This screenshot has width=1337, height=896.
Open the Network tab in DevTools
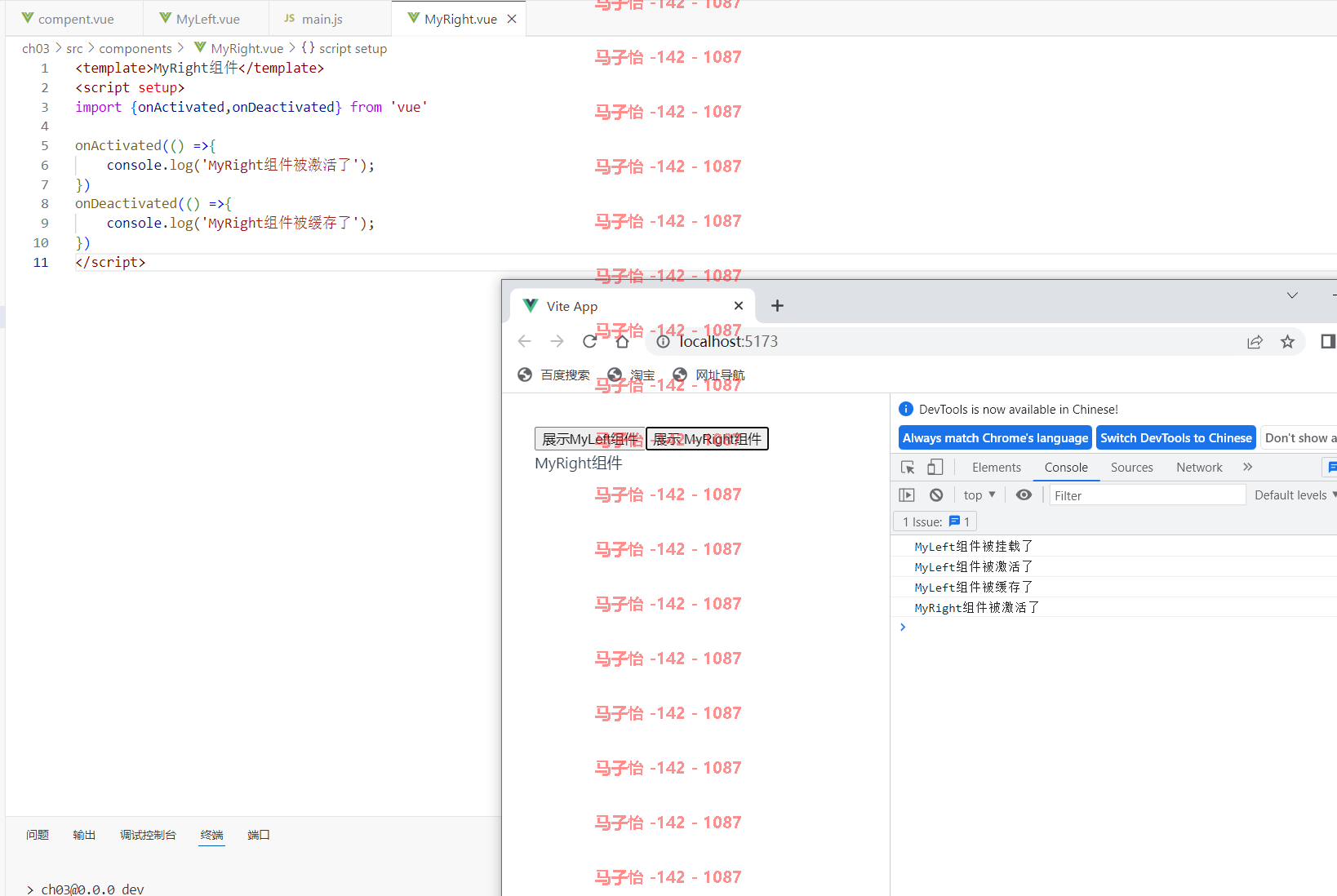click(x=1199, y=468)
